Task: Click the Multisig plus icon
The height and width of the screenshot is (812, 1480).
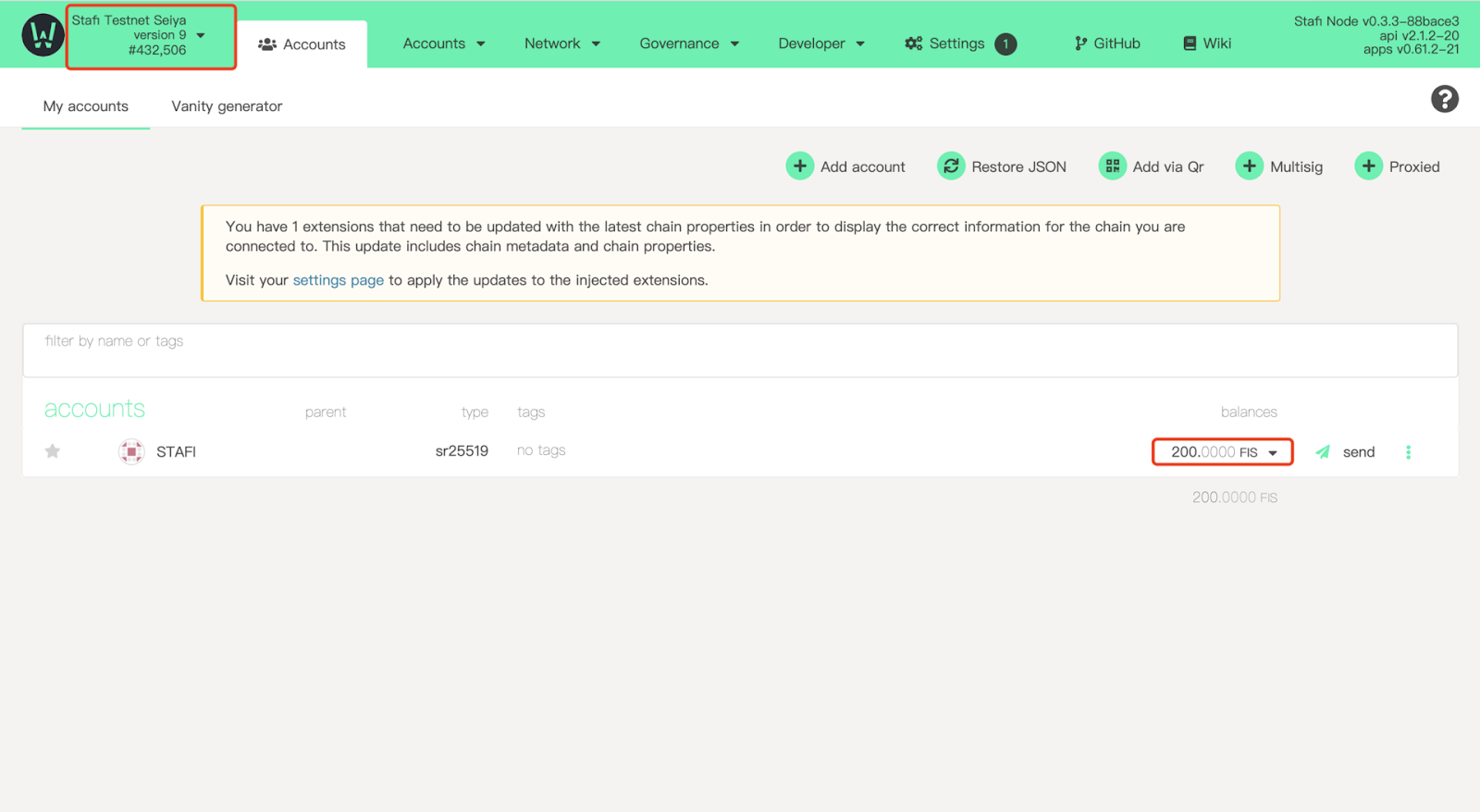Action: click(1250, 166)
